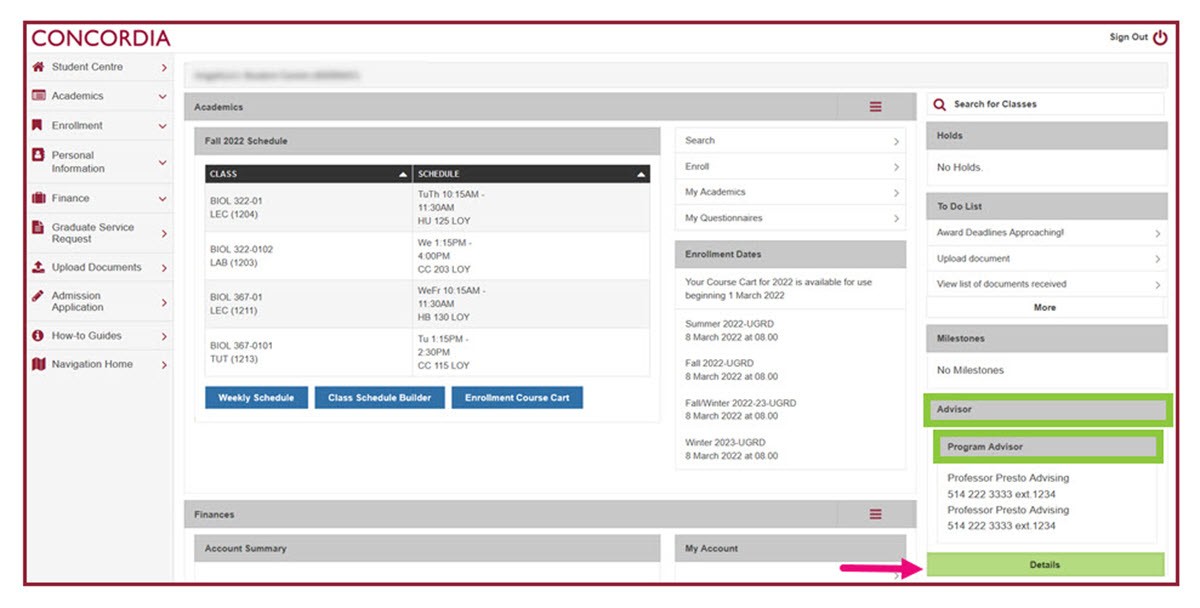This screenshot has width=1200, height=608.
Task: Click Details under Program Advisor
Action: 1044,564
